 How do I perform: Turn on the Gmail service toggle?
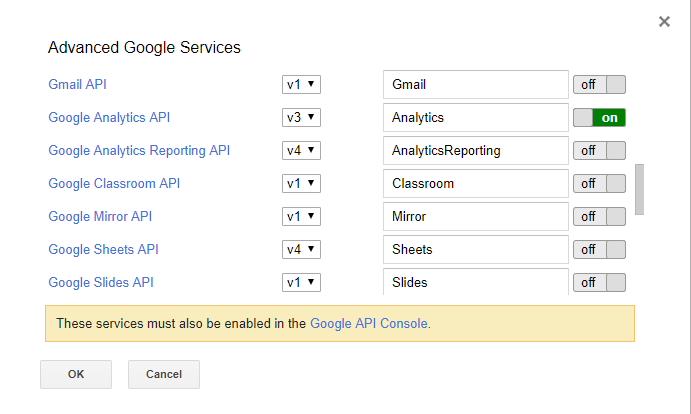(x=599, y=84)
